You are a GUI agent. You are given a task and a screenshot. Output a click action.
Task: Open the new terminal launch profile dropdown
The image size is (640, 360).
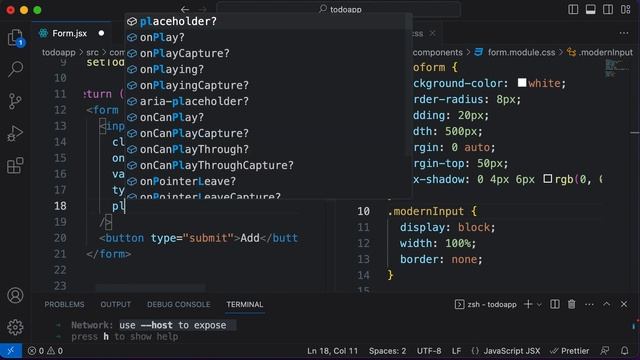539,304
